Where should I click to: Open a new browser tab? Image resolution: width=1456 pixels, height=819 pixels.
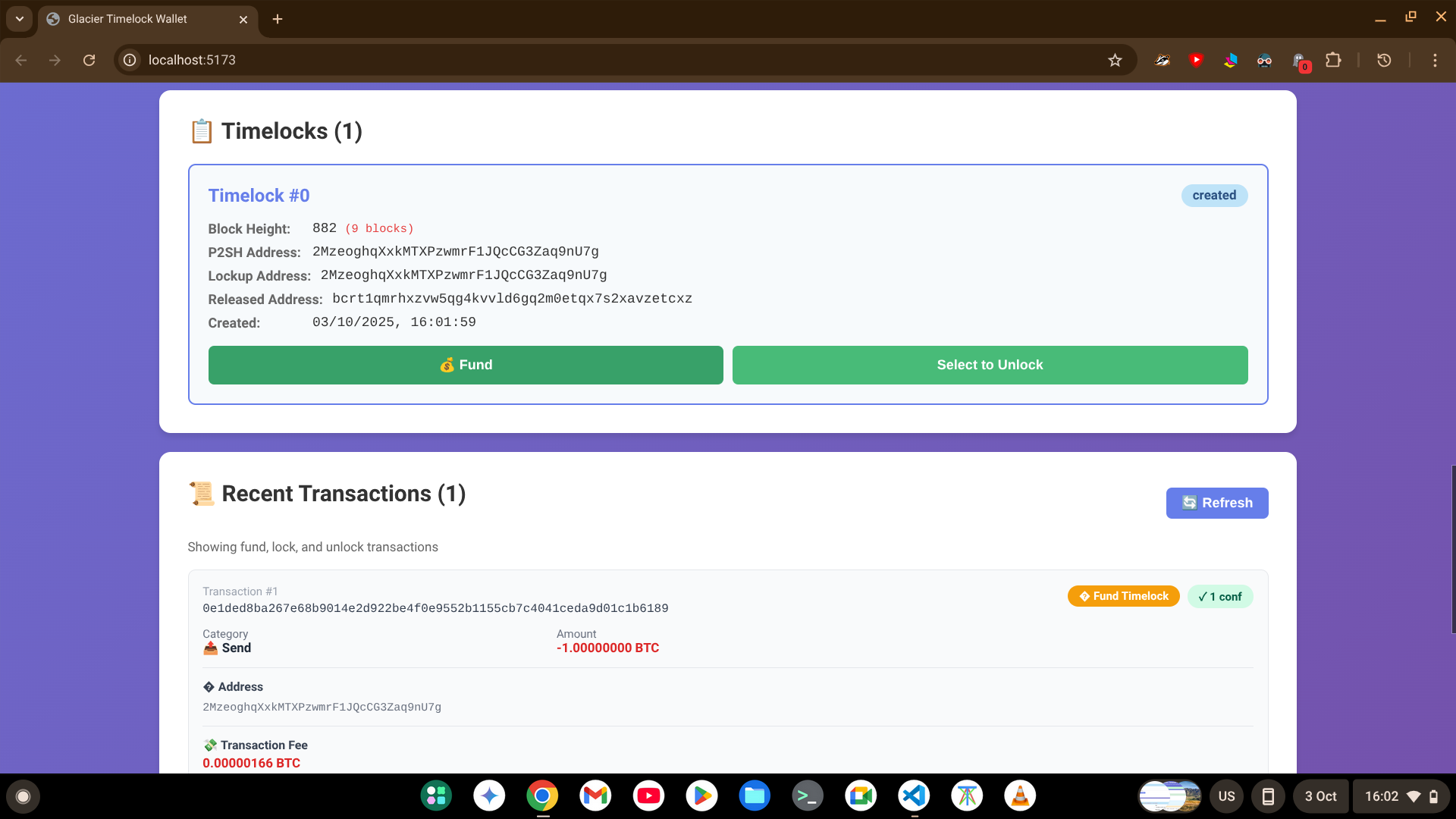pyautogui.click(x=278, y=19)
